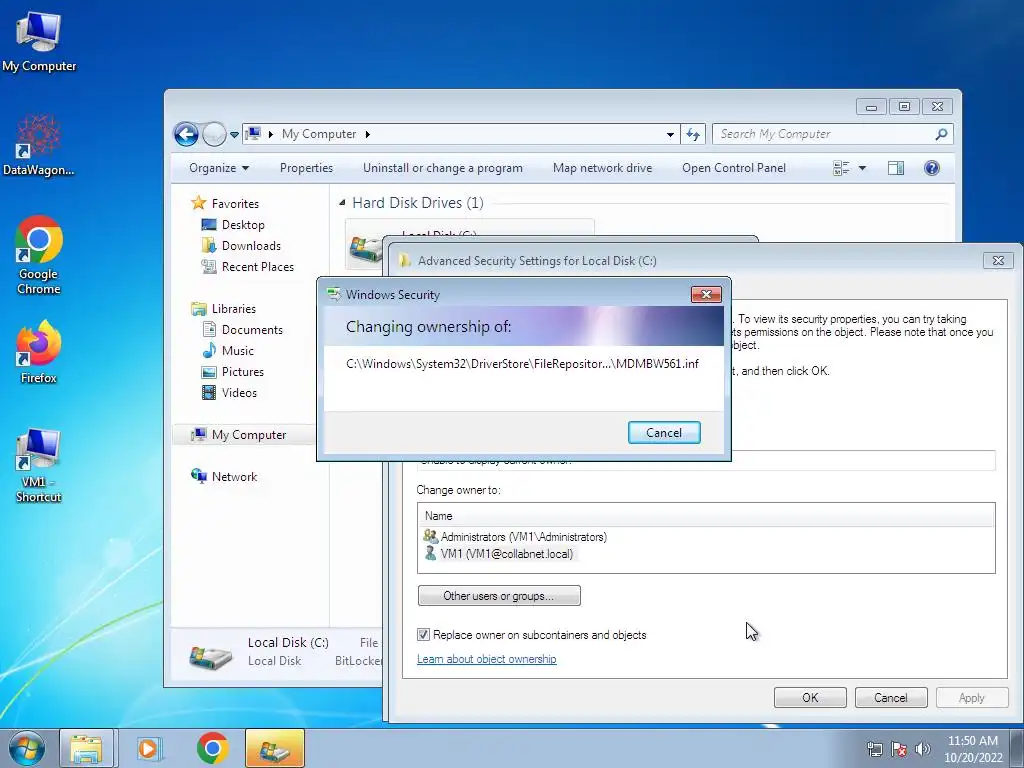Select Network in navigation pane
This screenshot has height=768, width=1024.
point(225,477)
